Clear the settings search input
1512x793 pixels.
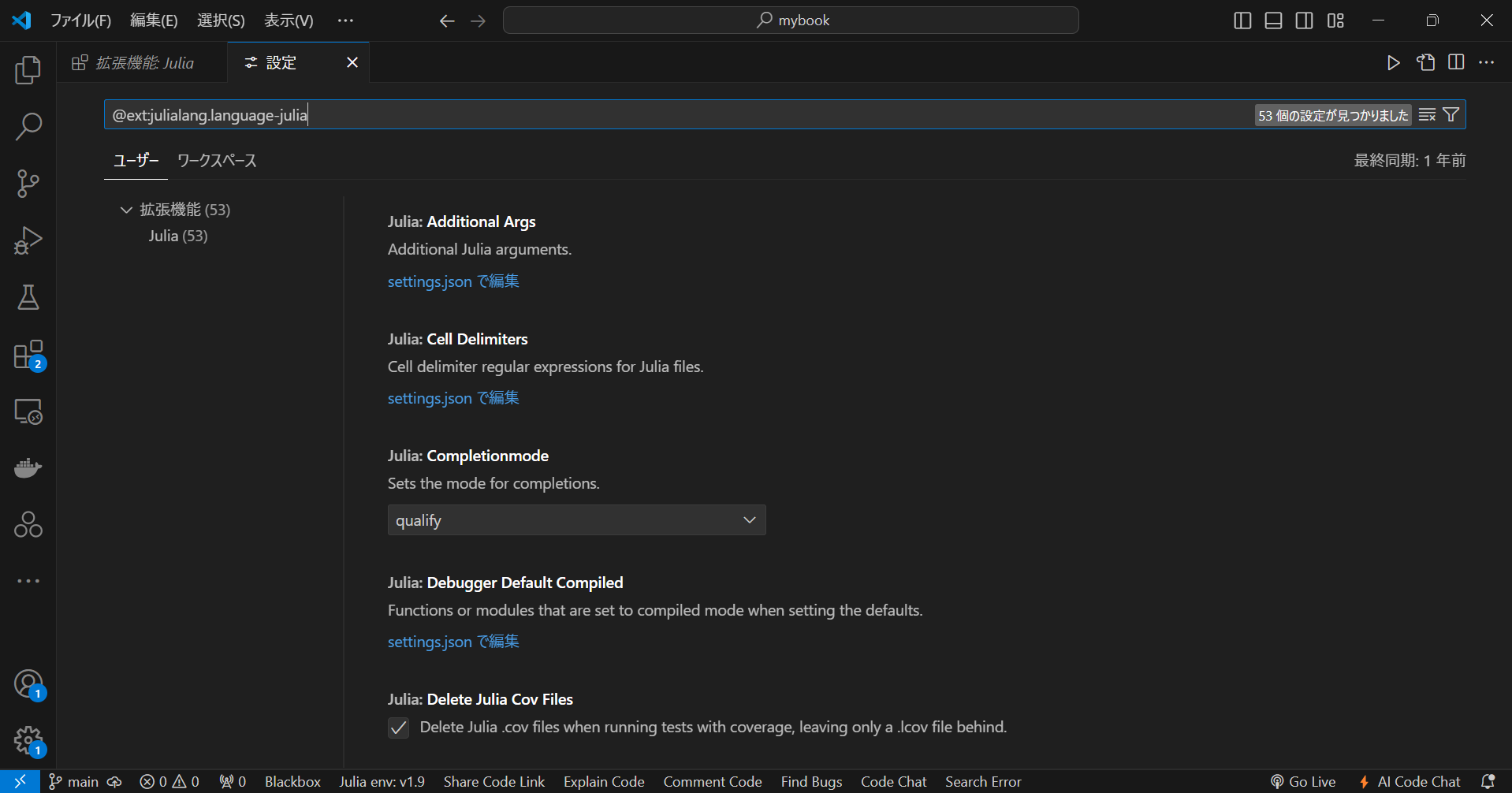click(1427, 114)
